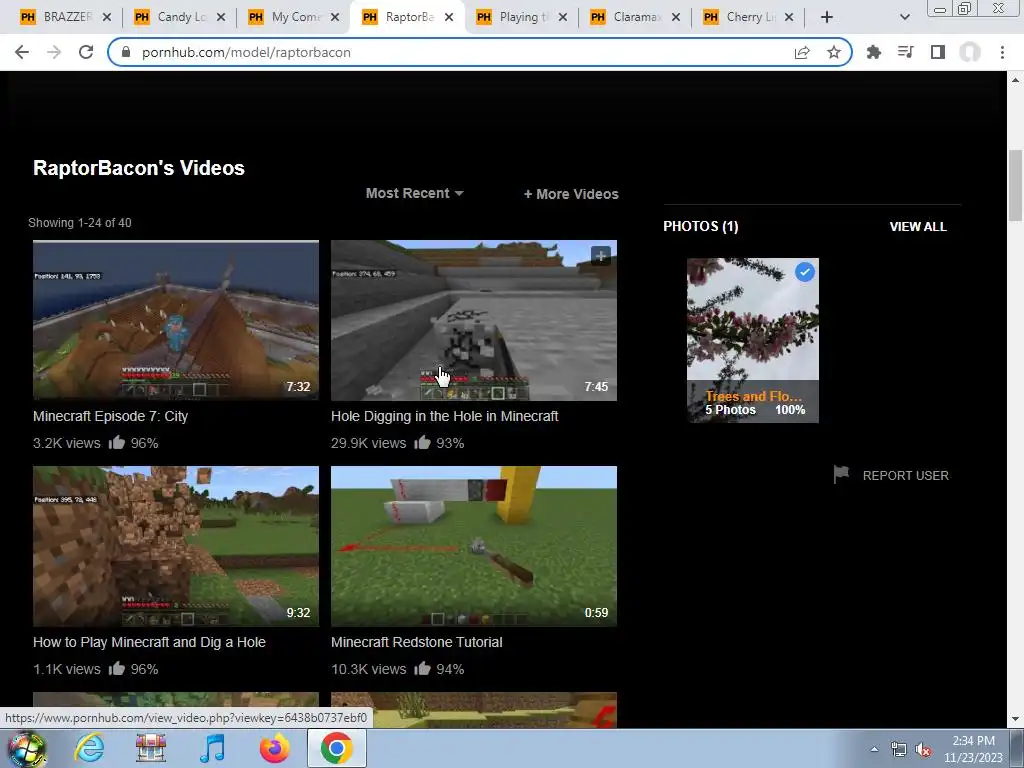The image size is (1024, 768).
Task: Click the Minecraft Redstone Tutorial title
Action: [417, 642]
